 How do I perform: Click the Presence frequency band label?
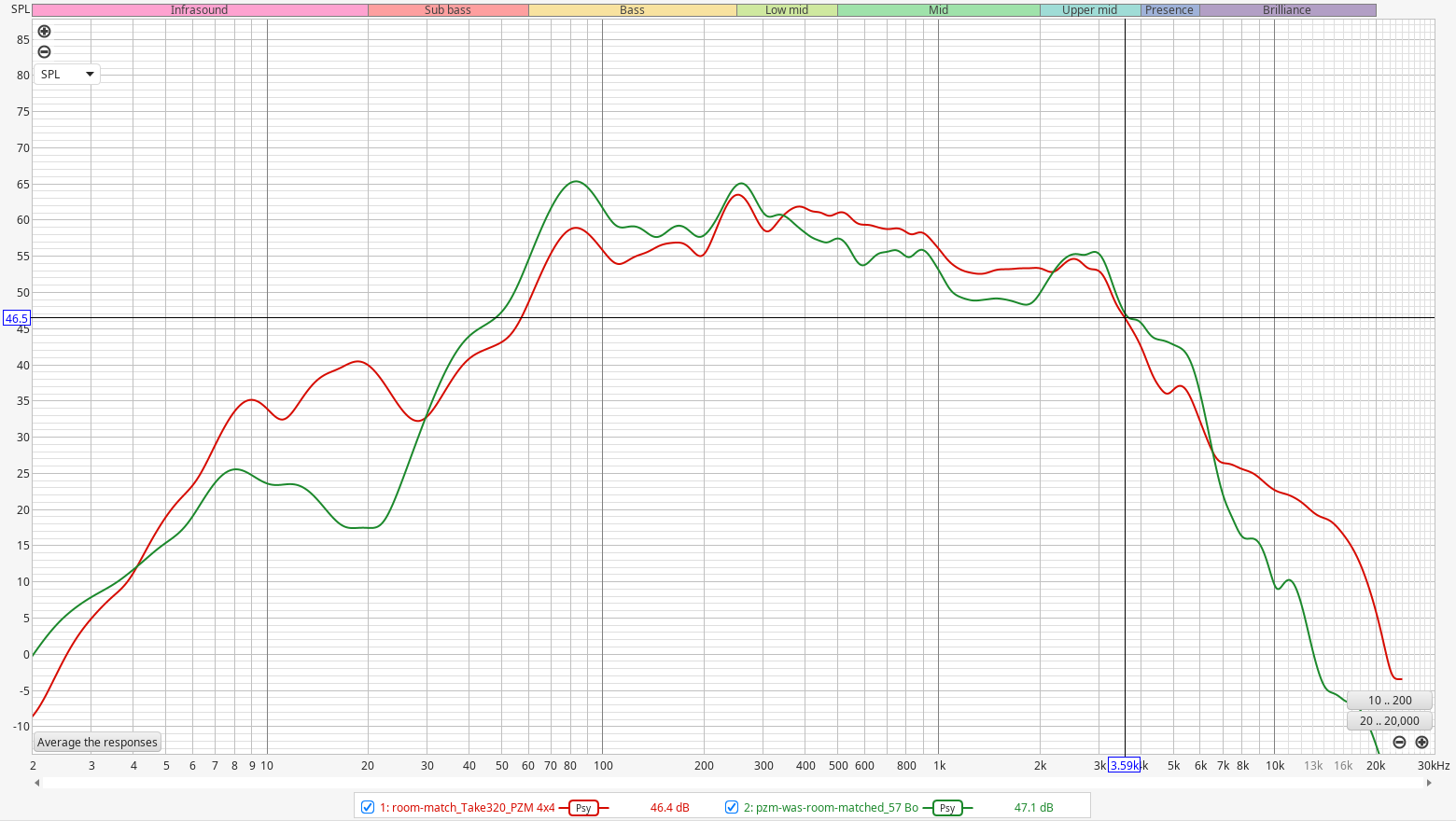(x=1169, y=10)
